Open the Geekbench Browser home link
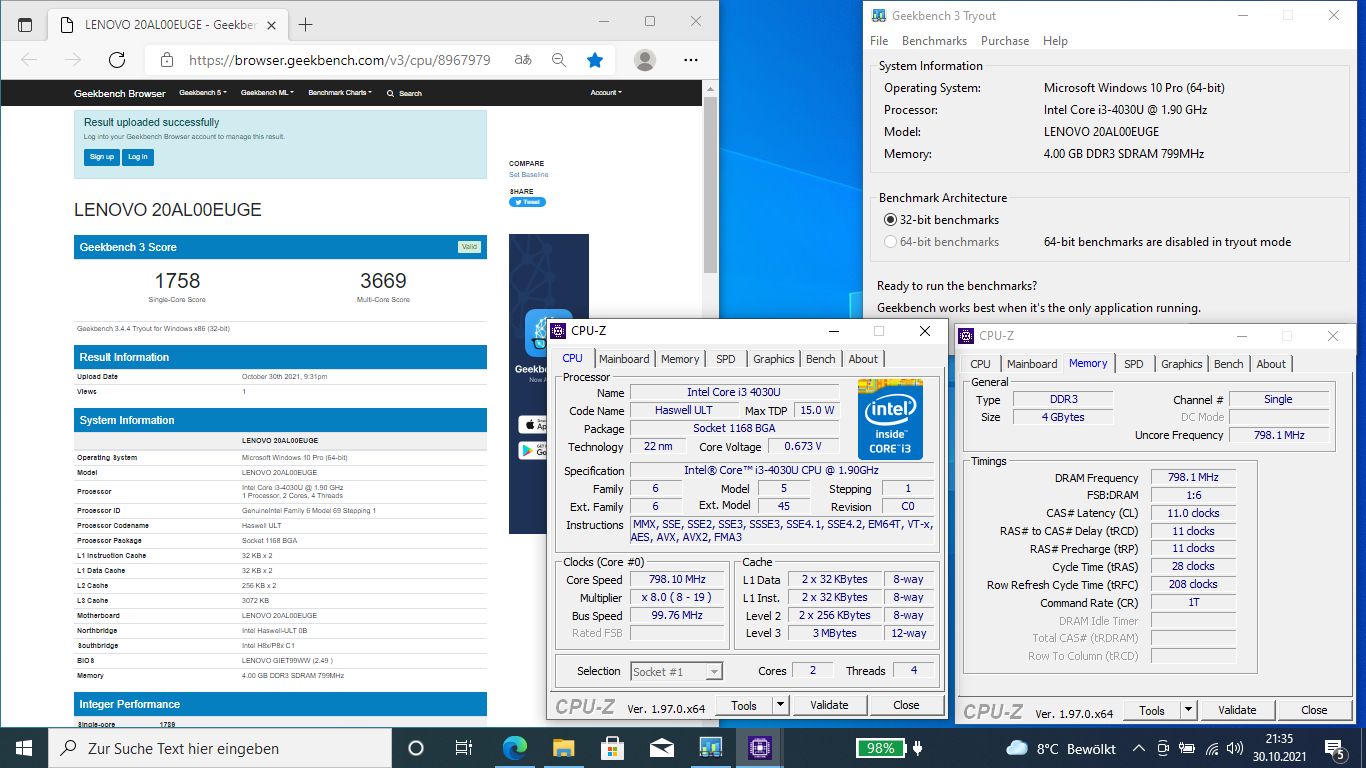Screen dimensions: 1366x768 (x=120, y=93)
